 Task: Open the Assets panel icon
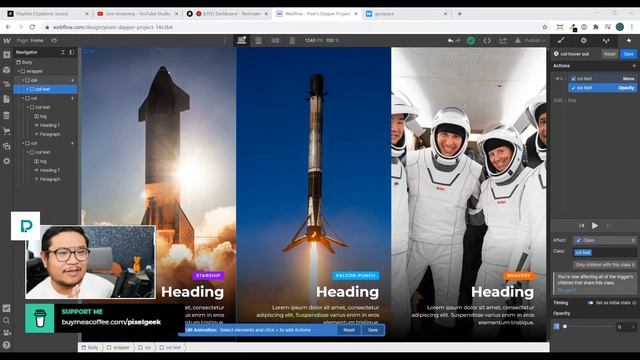[7, 146]
